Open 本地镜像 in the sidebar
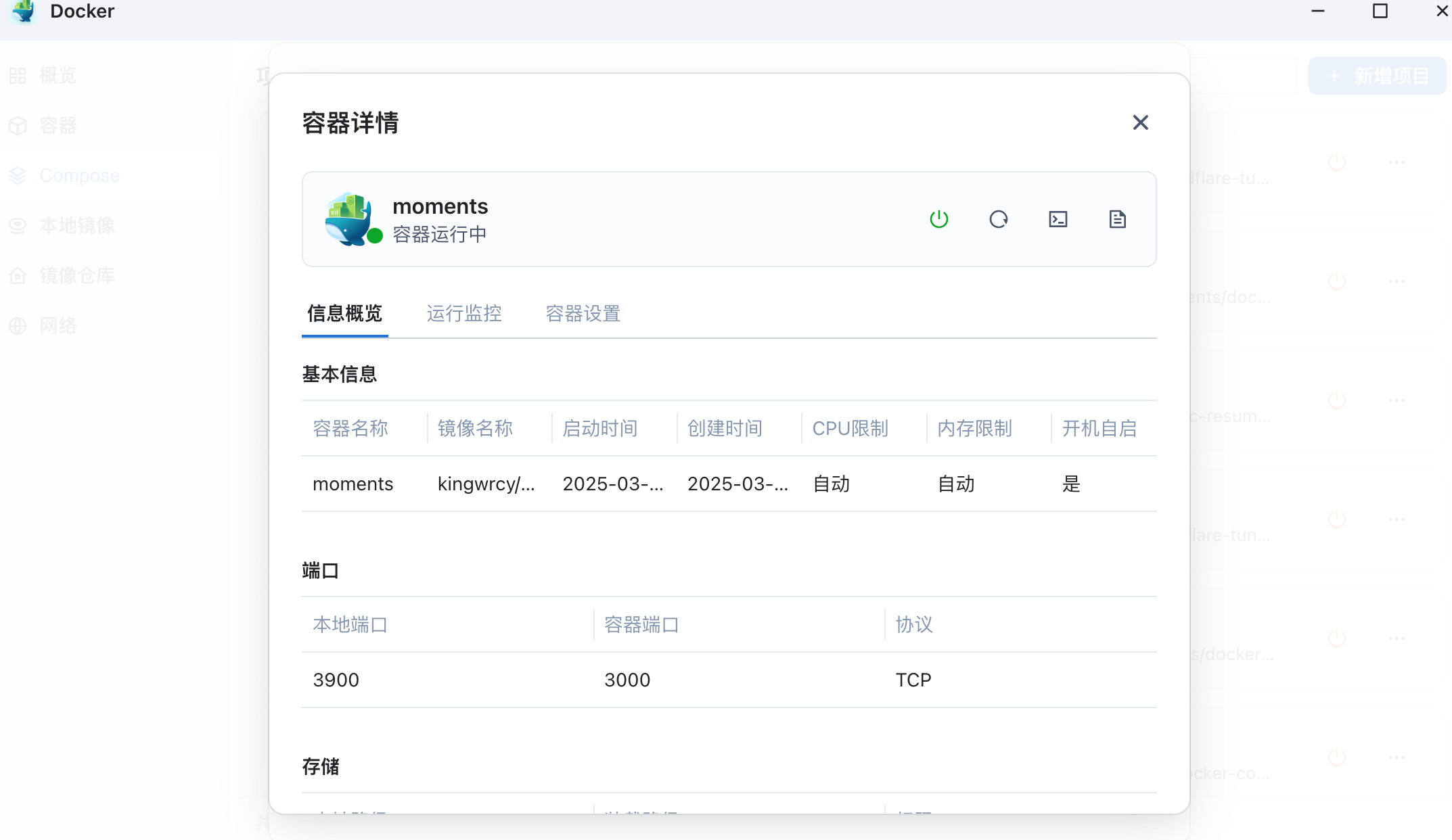 point(76,225)
